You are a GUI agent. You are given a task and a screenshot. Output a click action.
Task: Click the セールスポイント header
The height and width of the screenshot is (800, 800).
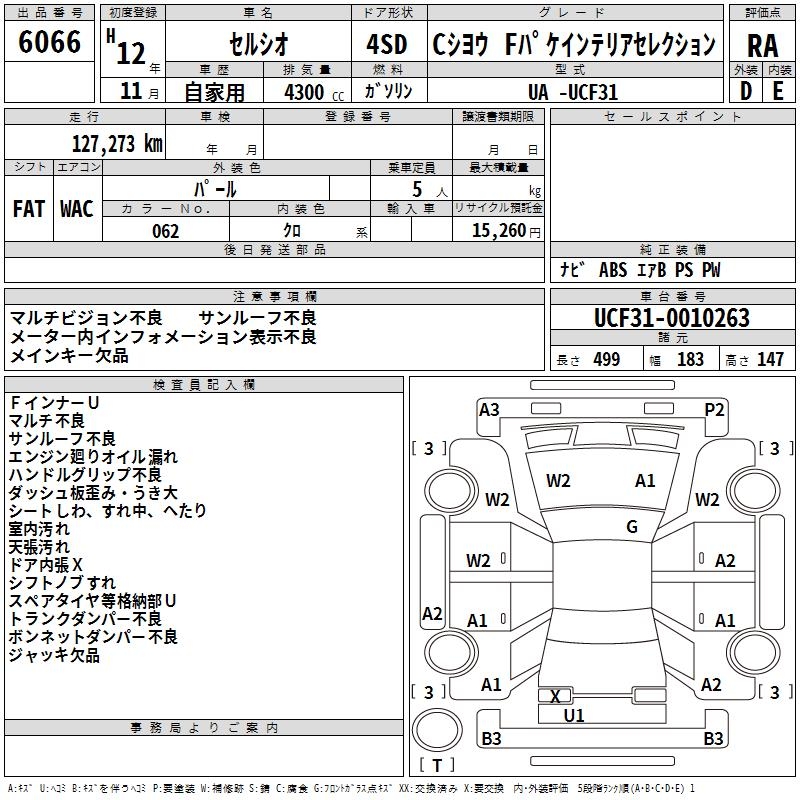[x=672, y=117]
